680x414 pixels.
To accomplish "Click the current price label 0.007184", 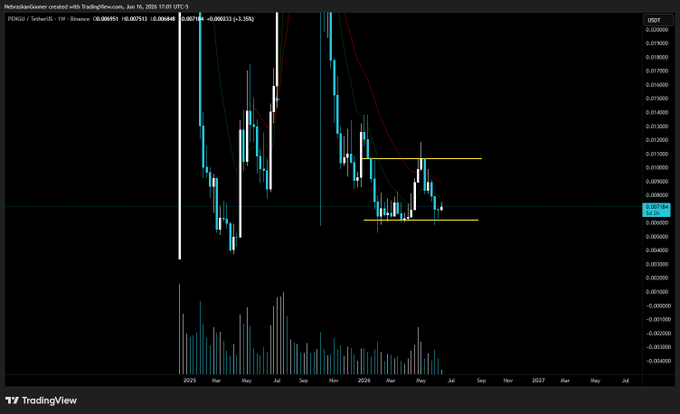I will [656, 210].
